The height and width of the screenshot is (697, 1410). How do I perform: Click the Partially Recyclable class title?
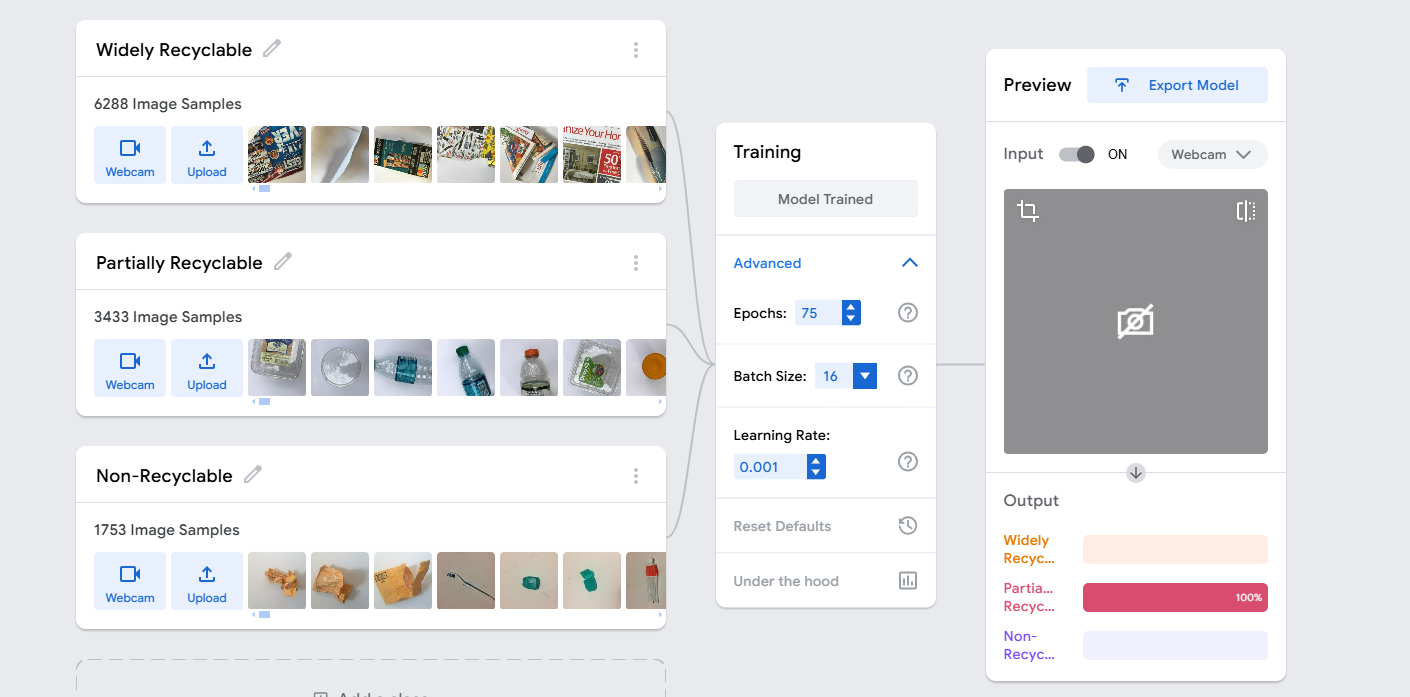click(179, 263)
